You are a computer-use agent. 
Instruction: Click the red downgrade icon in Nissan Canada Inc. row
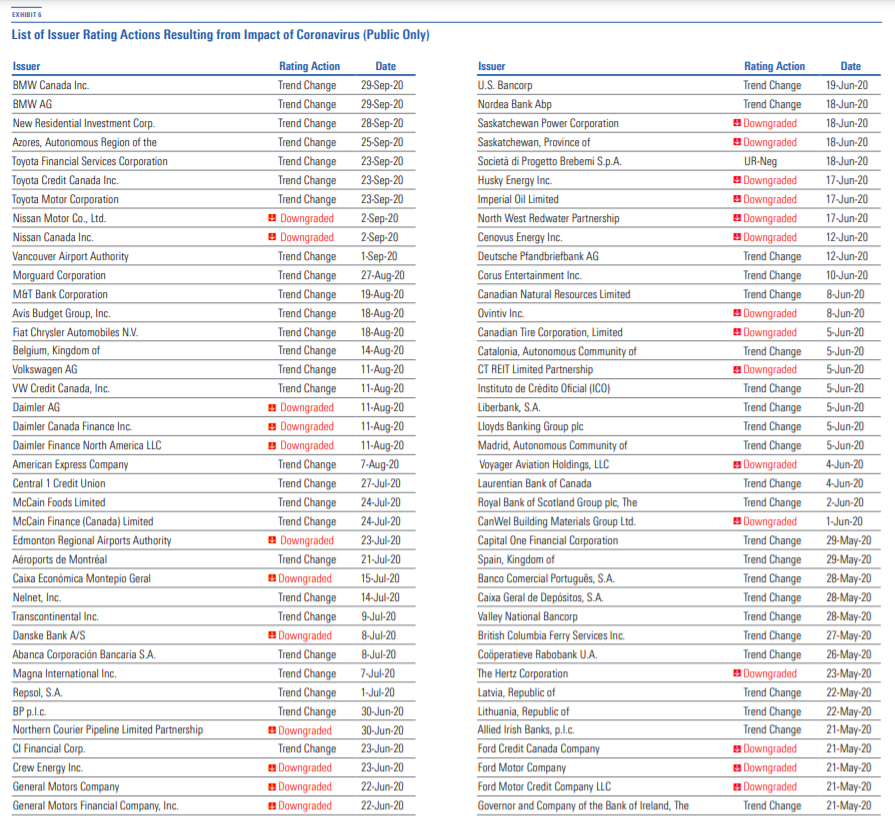coord(272,237)
